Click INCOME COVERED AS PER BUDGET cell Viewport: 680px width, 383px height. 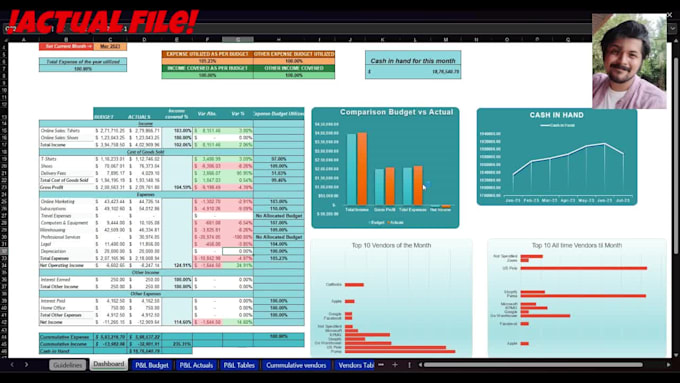(x=207, y=68)
